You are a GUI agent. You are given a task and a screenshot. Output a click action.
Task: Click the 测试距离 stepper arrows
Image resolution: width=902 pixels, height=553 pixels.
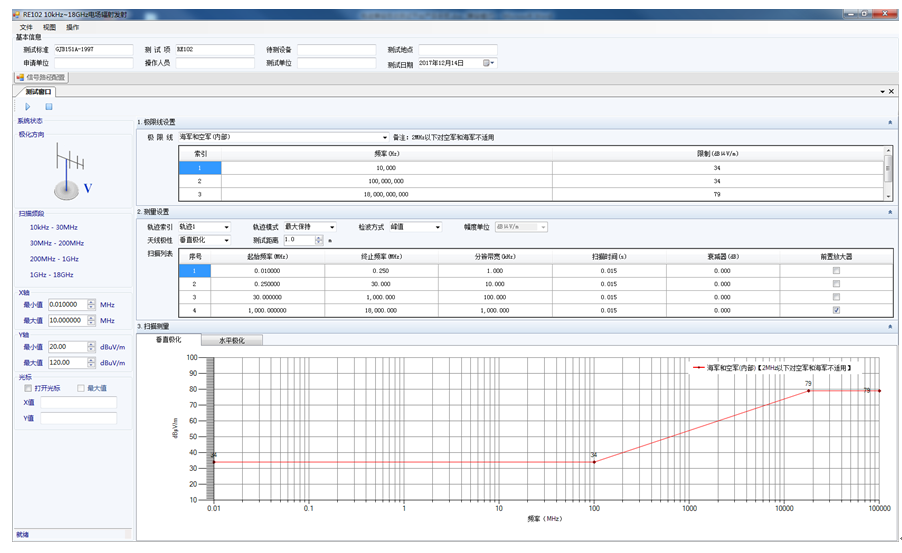pyautogui.click(x=319, y=240)
